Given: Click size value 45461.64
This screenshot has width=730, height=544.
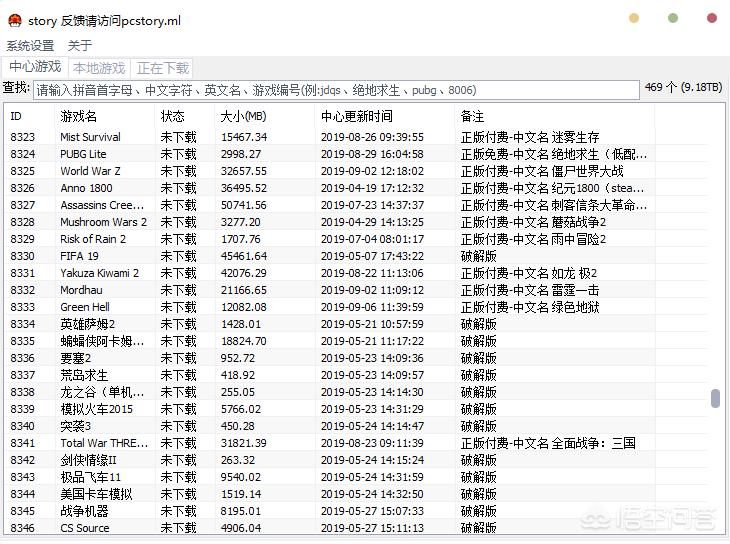Looking at the screenshot, I should (243, 256).
